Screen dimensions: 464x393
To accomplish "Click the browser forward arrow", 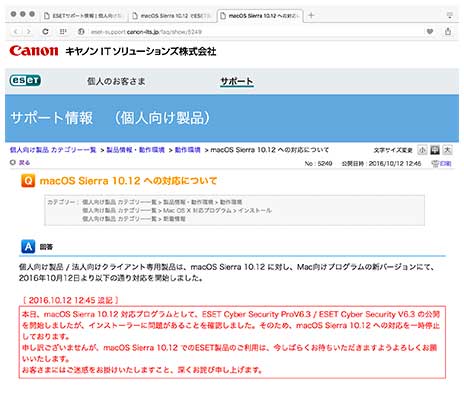I will [x=29, y=32].
